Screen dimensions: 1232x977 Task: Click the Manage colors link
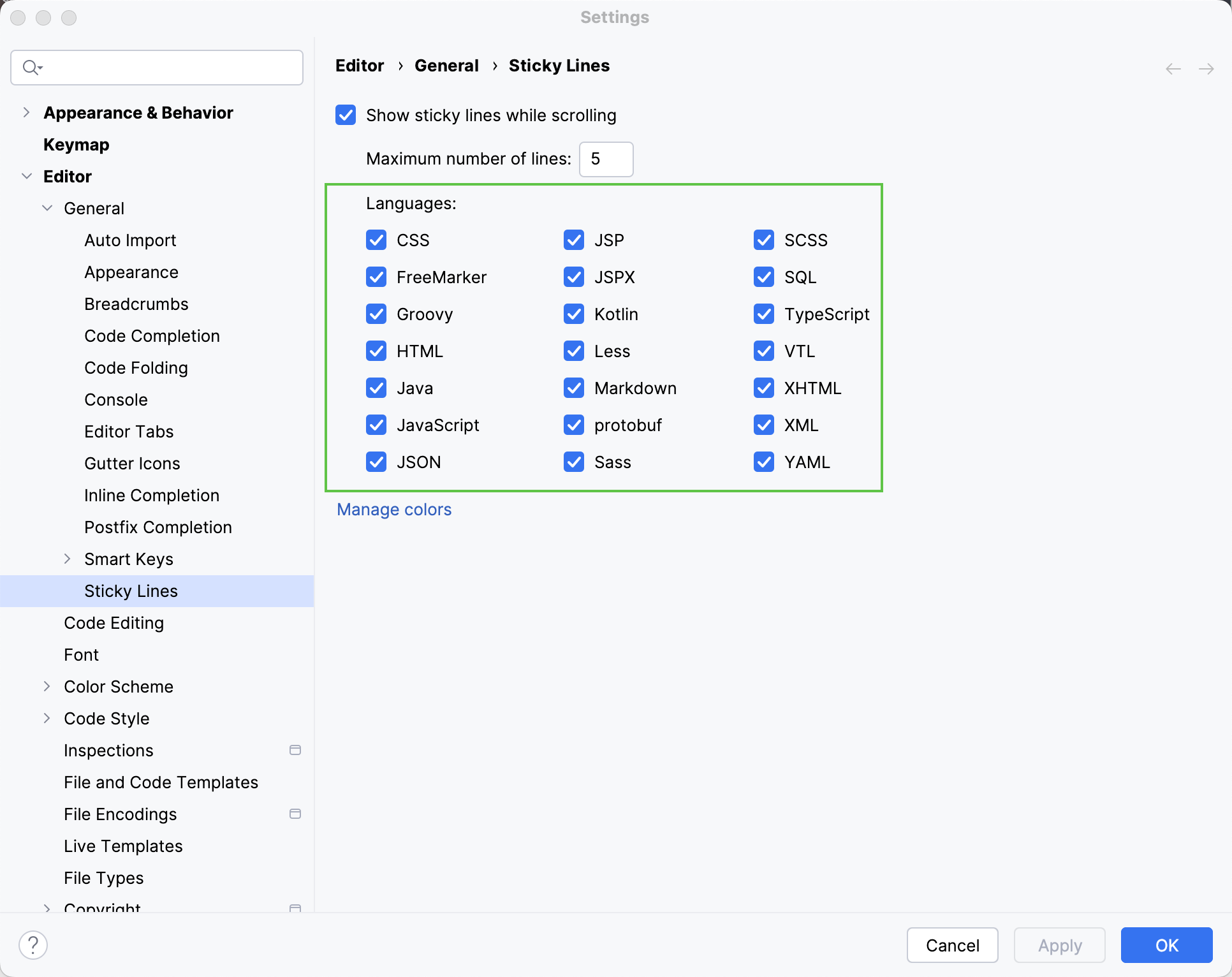pos(394,509)
